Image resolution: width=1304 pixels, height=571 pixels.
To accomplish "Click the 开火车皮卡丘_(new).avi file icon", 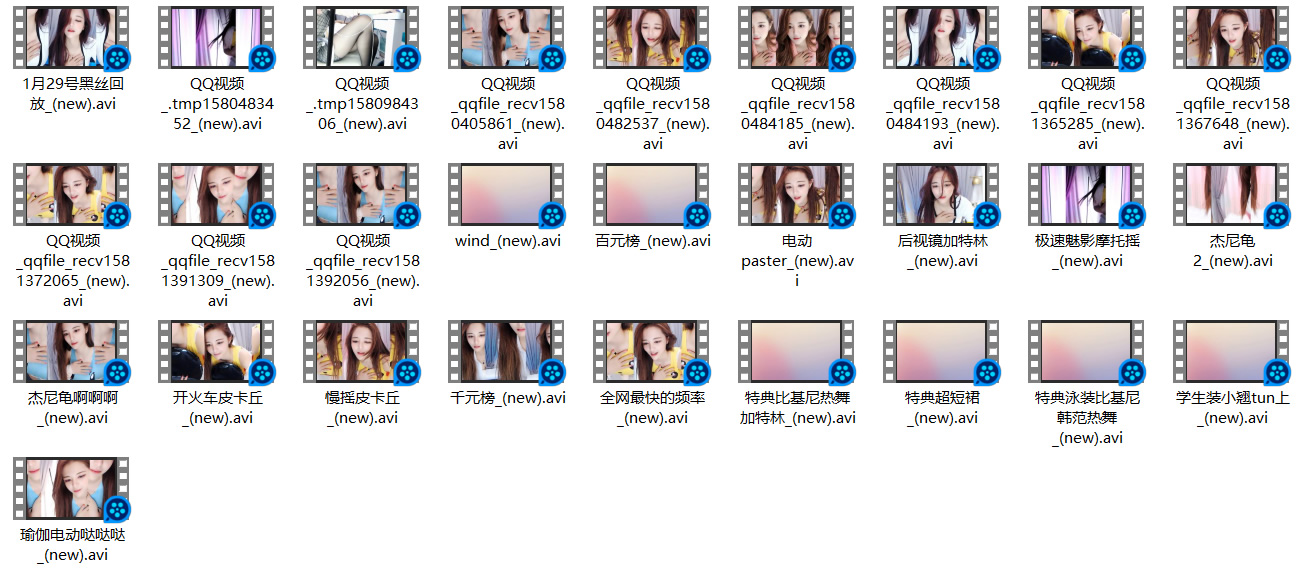I will click(x=216, y=351).
